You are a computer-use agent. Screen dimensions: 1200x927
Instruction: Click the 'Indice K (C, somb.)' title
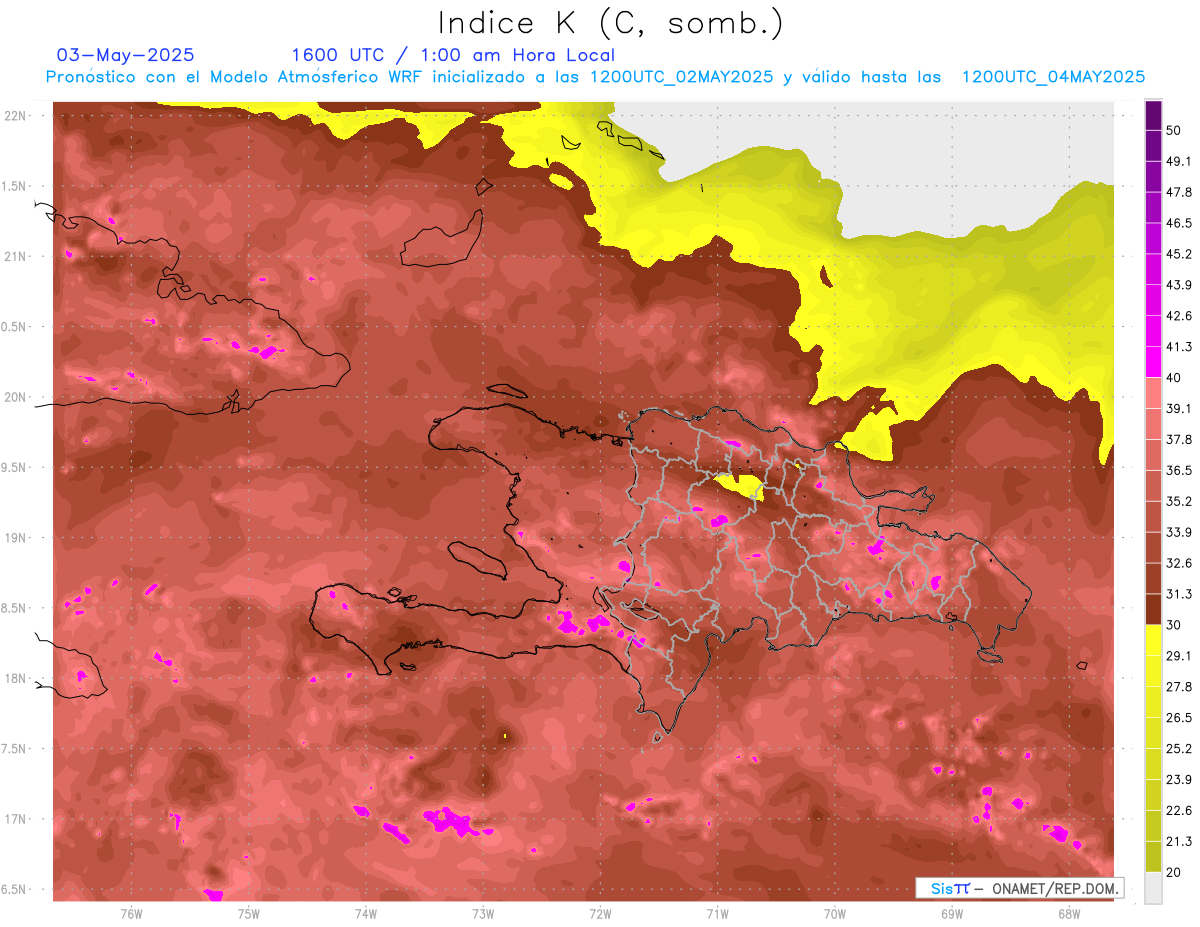pos(611,23)
